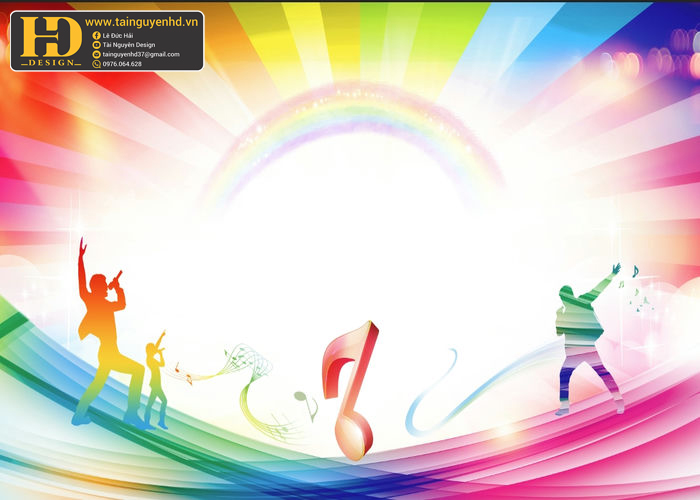The height and width of the screenshot is (500, 700).
Task: Click the Facebook icon beside Lê Đức Hải
Action: point(96,35)
